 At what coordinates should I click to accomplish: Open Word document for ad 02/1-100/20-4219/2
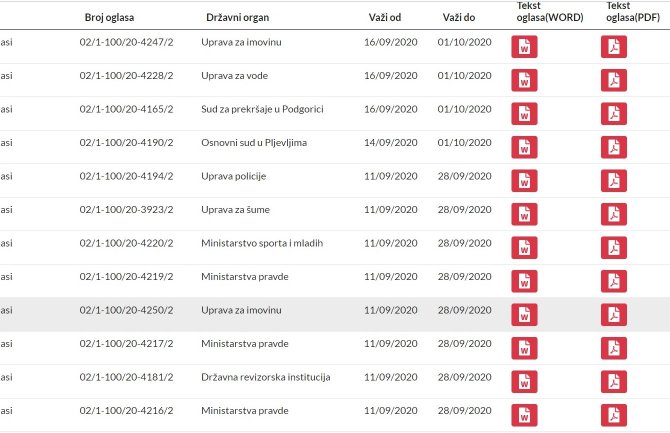524,281
